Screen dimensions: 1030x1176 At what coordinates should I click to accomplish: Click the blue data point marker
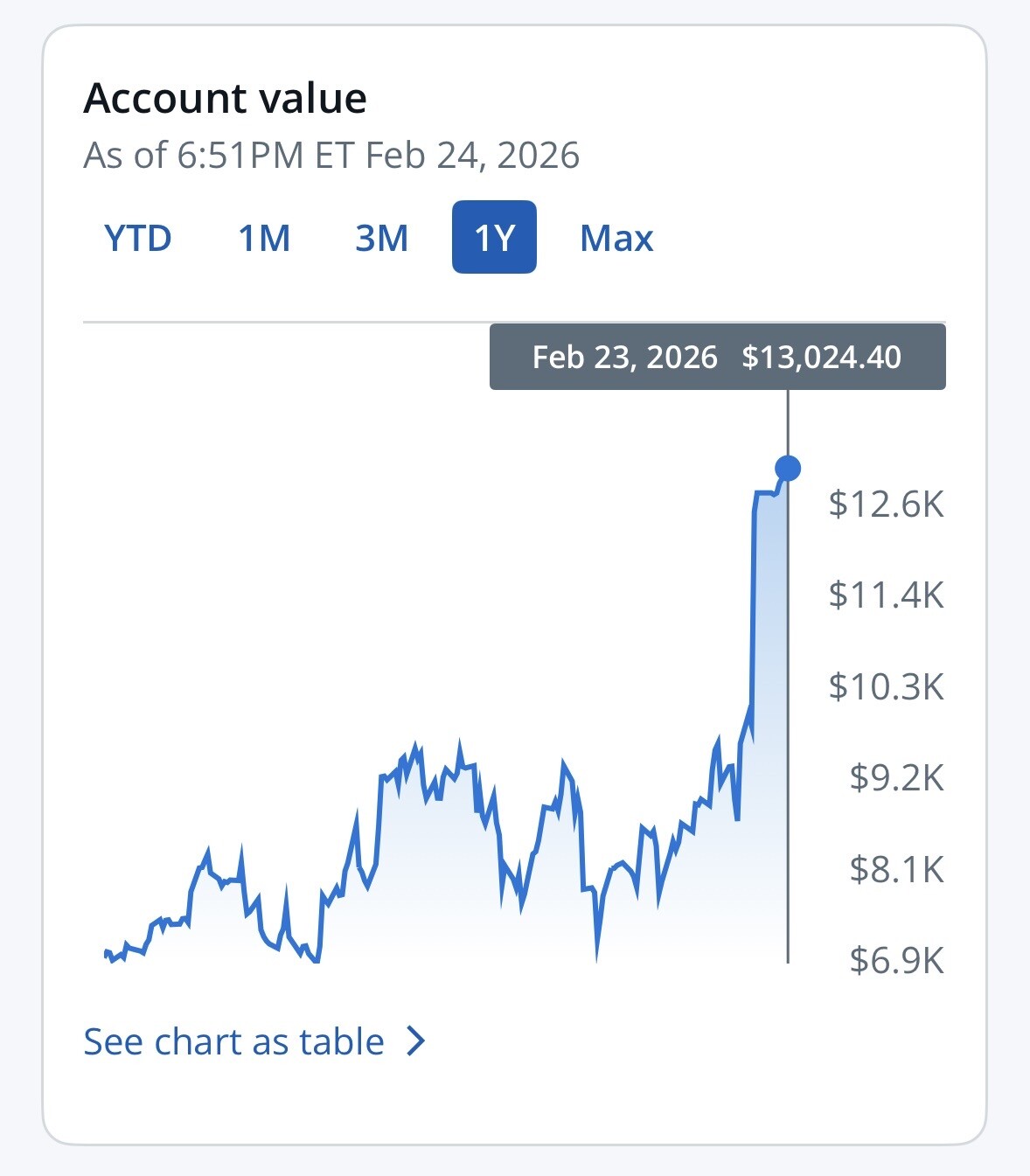pyautogui.click(x=788, y=469)
